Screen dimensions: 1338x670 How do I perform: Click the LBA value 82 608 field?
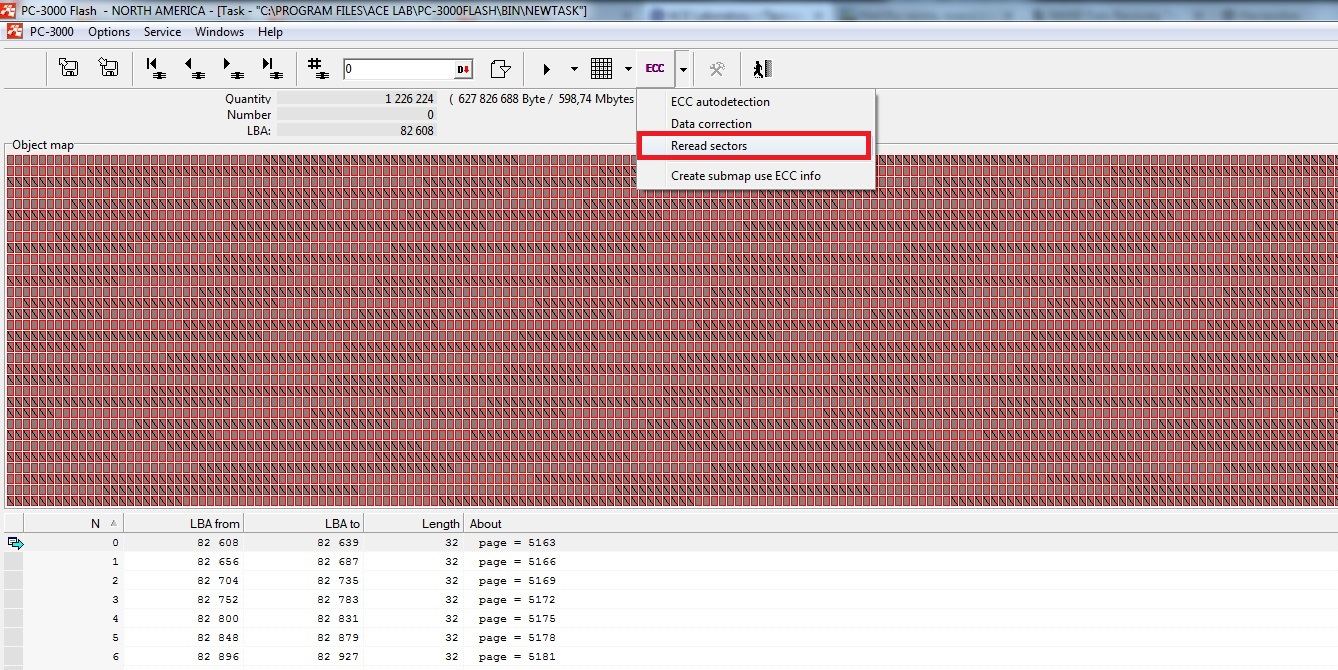coord(357,131)
